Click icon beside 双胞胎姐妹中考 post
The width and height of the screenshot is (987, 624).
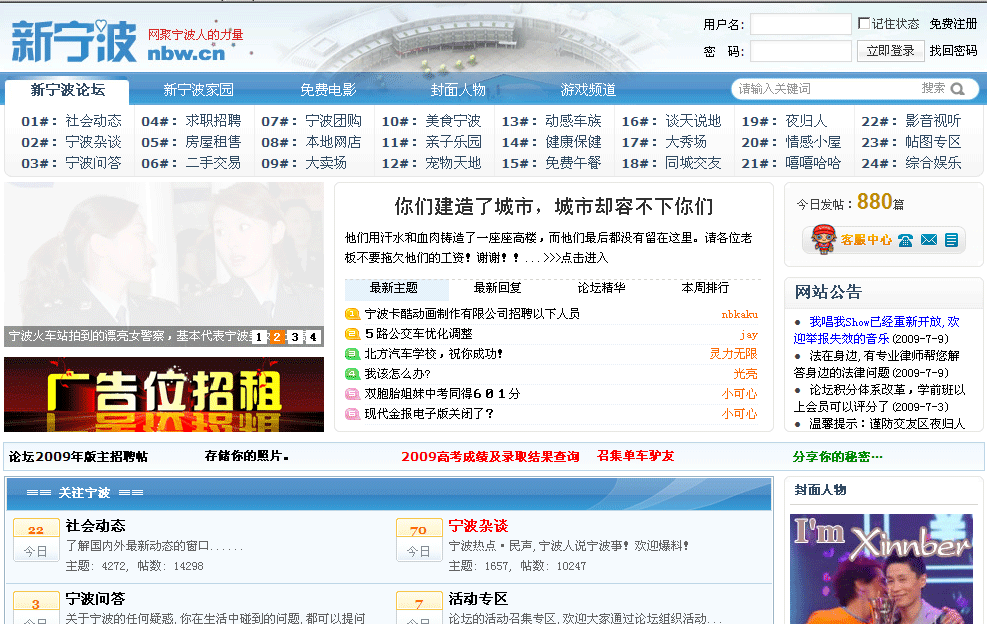pos(352,394)
